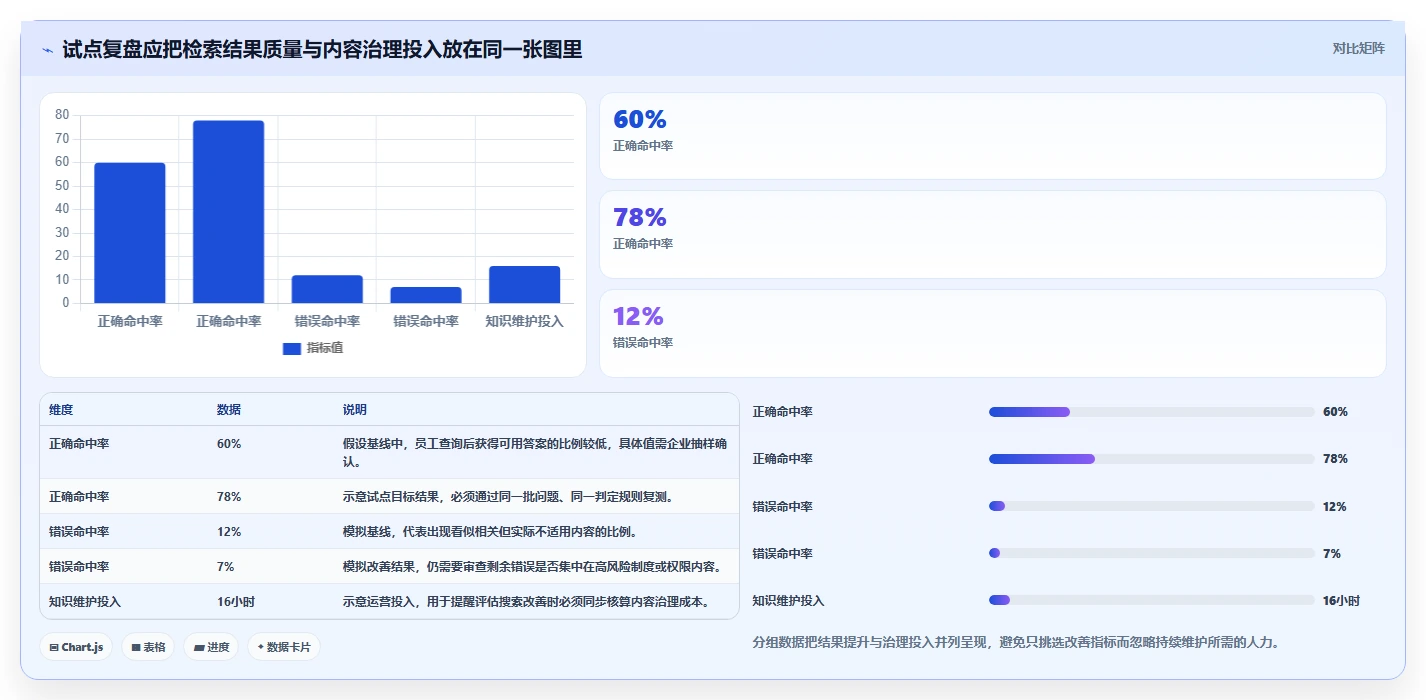Select the 进度 chip

click(211, 647)
